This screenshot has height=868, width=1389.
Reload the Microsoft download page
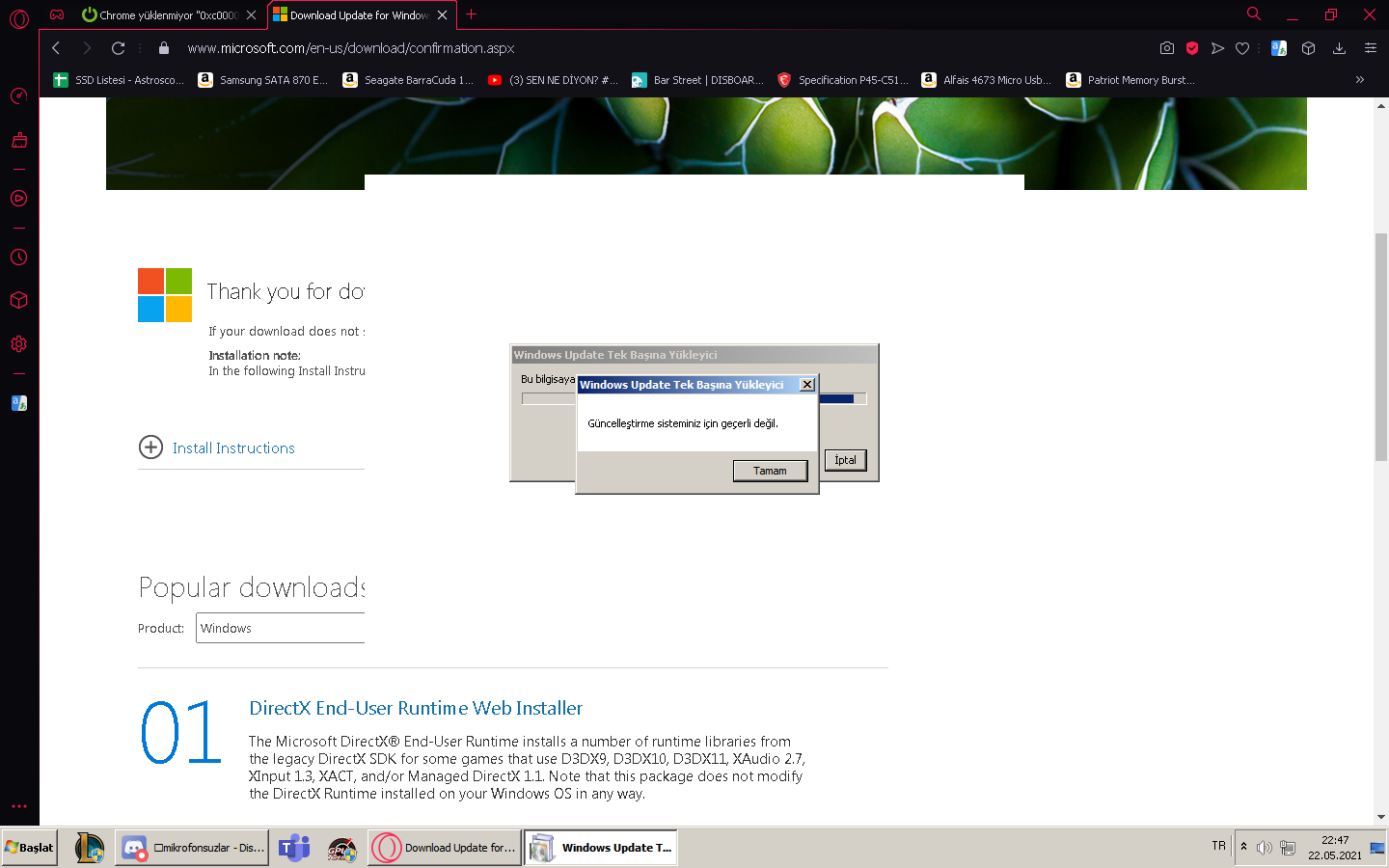pos(118,48)
